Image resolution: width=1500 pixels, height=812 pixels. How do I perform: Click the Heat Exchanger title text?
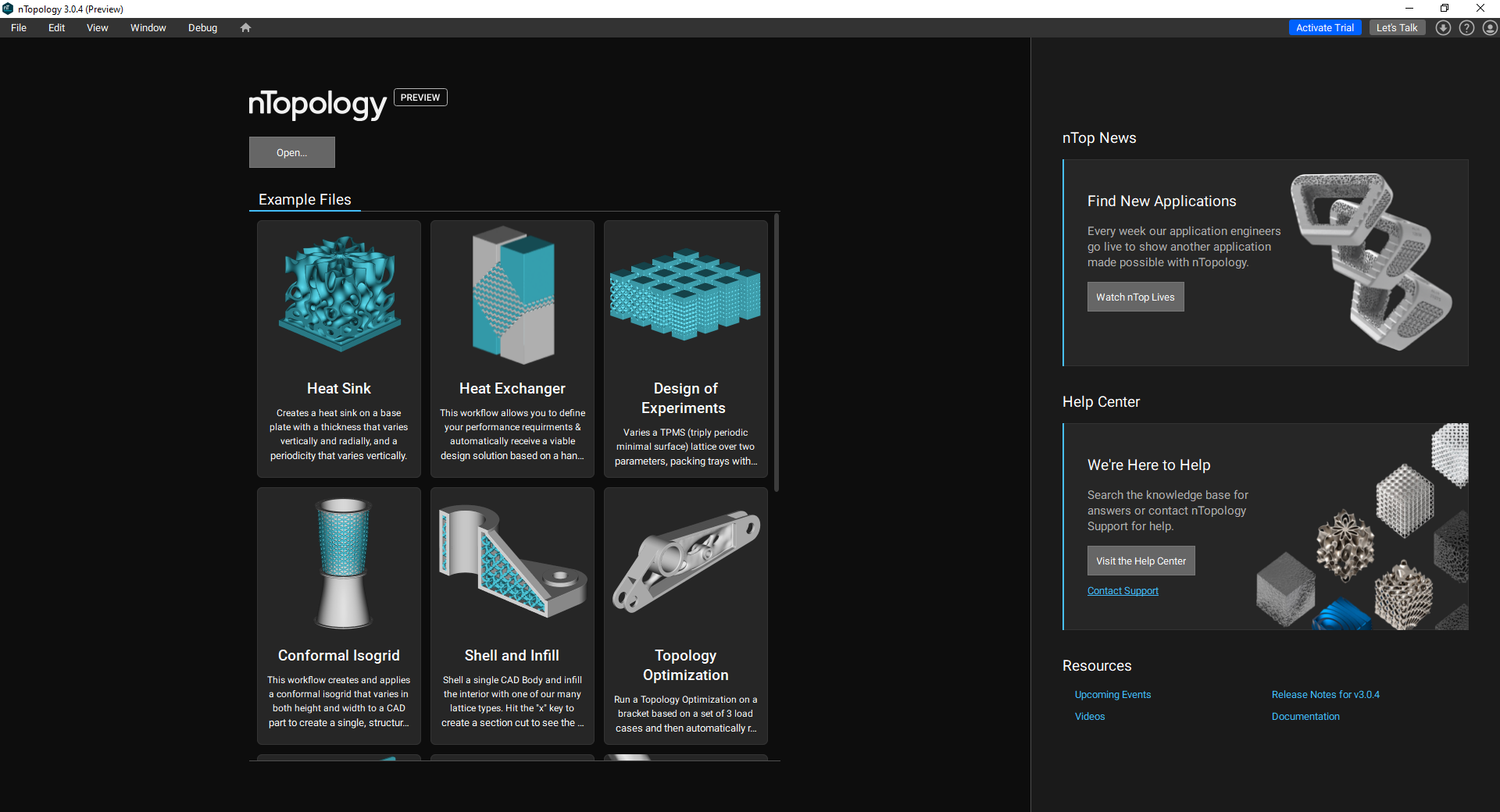[x=512, y=389]
